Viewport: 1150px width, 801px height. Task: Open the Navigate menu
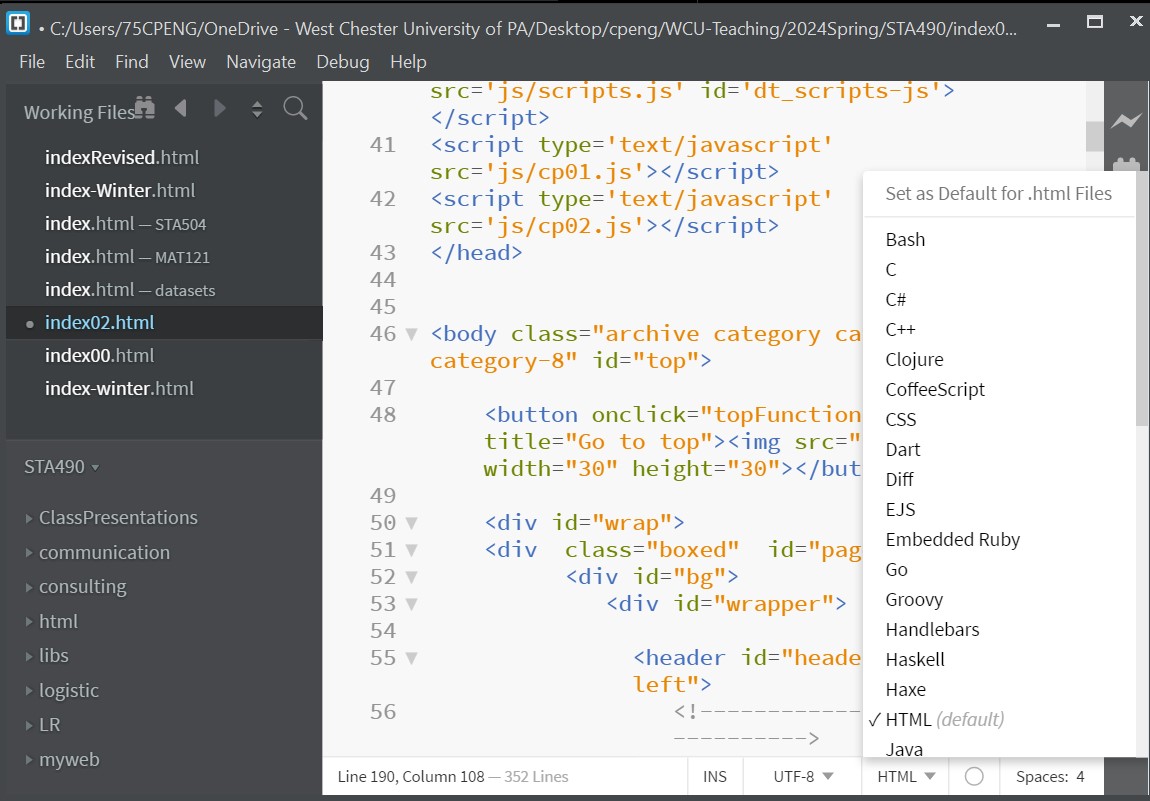tap(261, 62)
